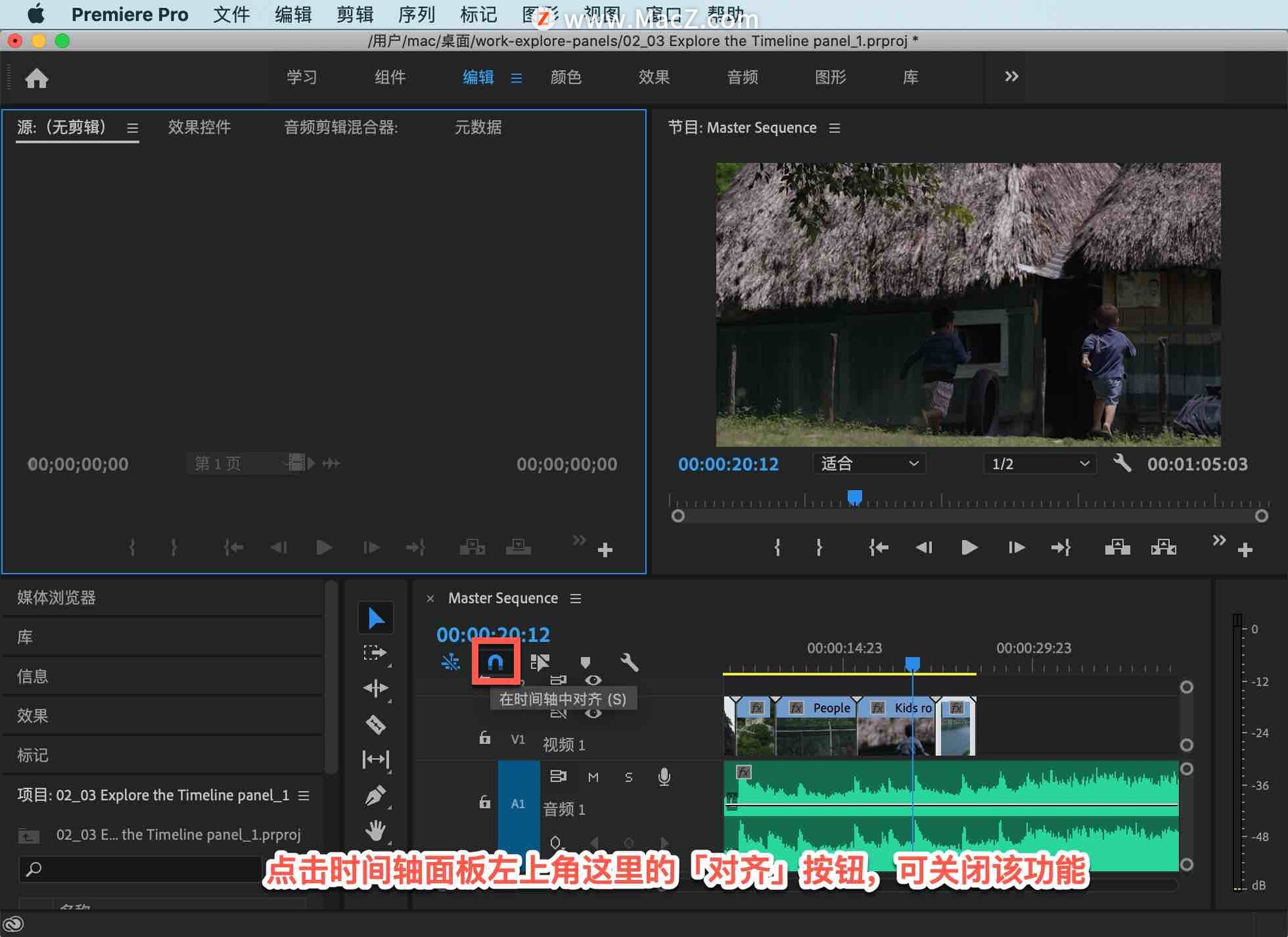Go to In point in Program monitor

tap(879, 548)
